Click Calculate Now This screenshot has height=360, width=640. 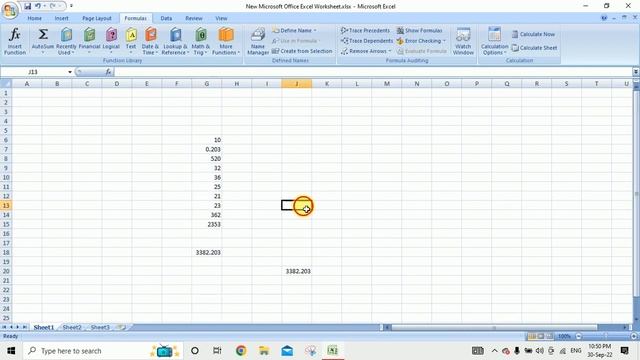click(533, 34)
